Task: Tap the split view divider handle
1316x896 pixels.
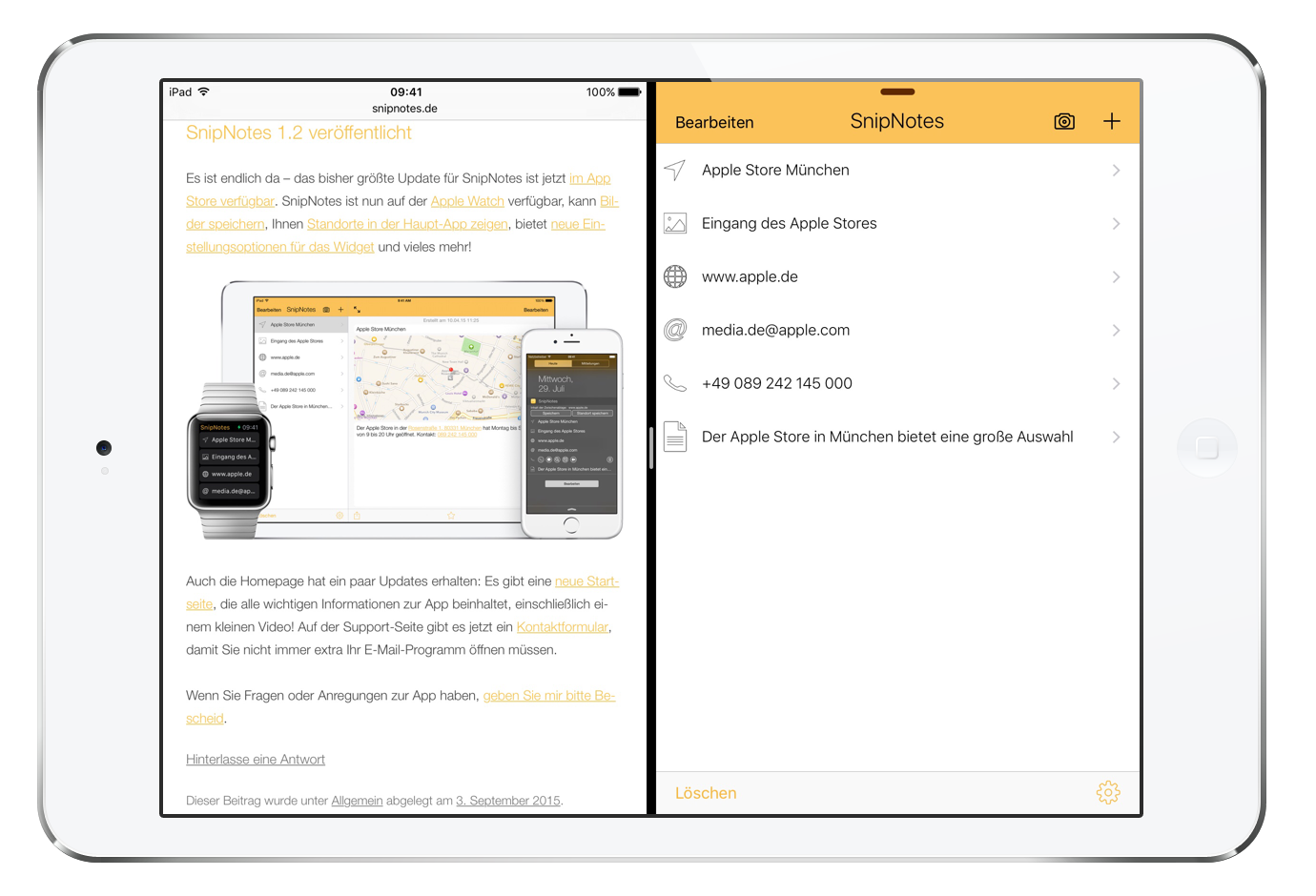Action: (x=651, y=448)
